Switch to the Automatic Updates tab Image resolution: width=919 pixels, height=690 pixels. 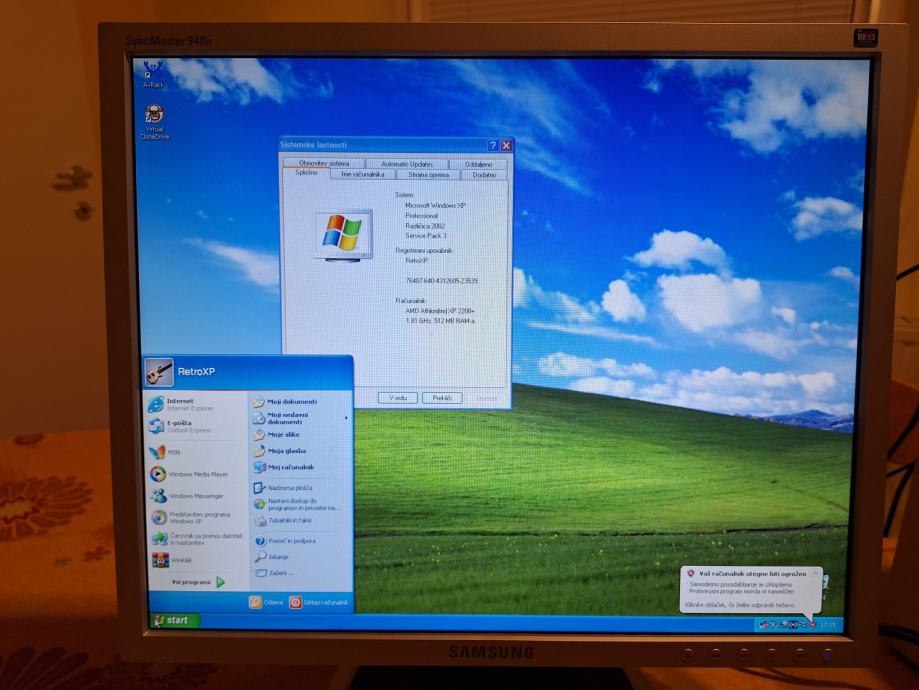coord(407,164)
